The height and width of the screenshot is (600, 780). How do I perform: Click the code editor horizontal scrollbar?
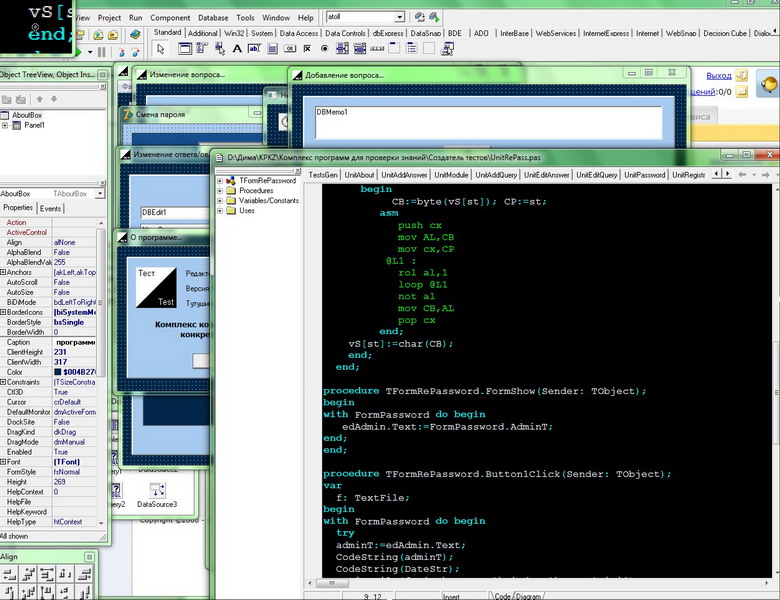tap(539, 583)
